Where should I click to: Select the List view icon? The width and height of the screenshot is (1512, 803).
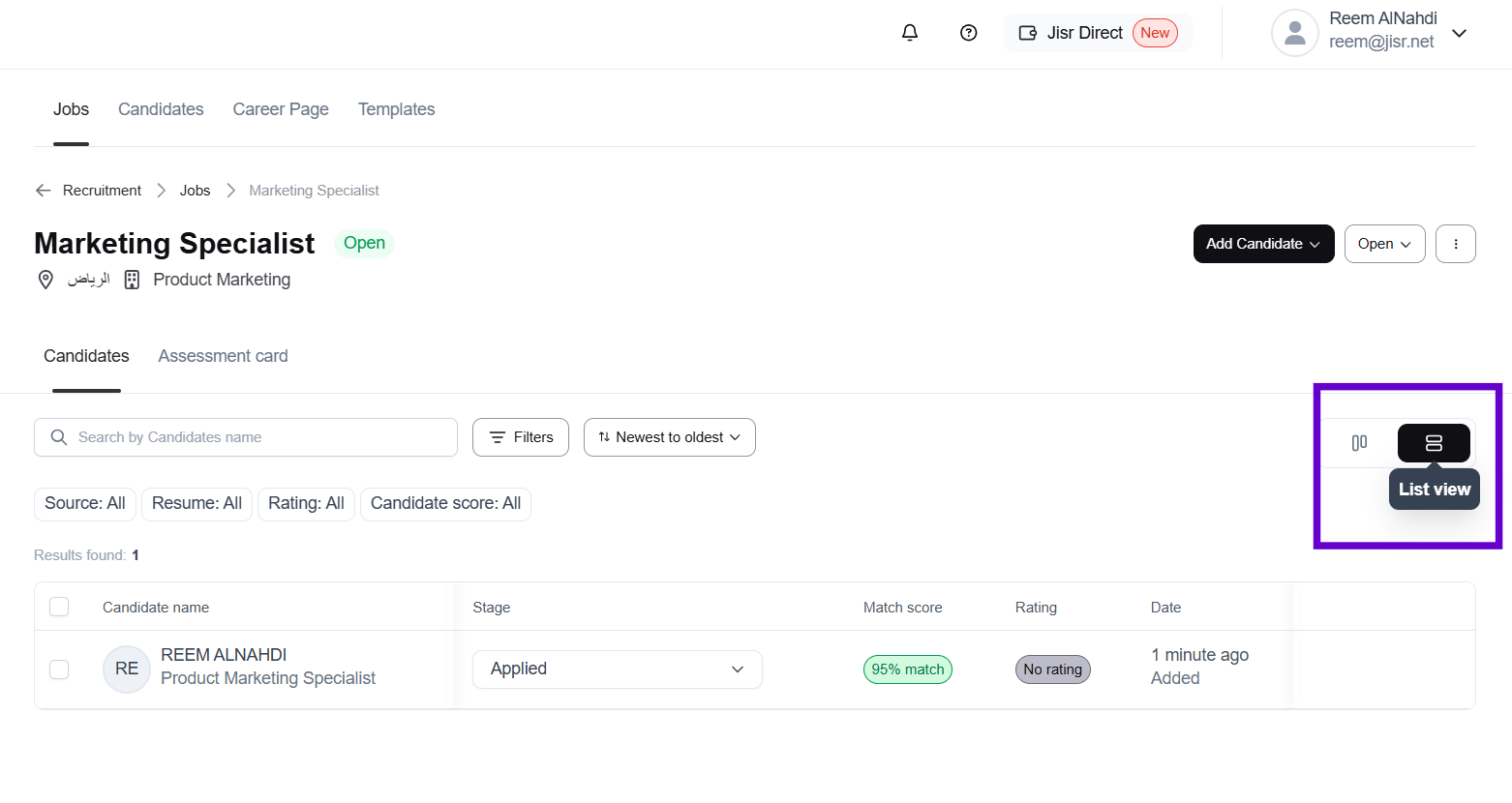coord(1434,443)
